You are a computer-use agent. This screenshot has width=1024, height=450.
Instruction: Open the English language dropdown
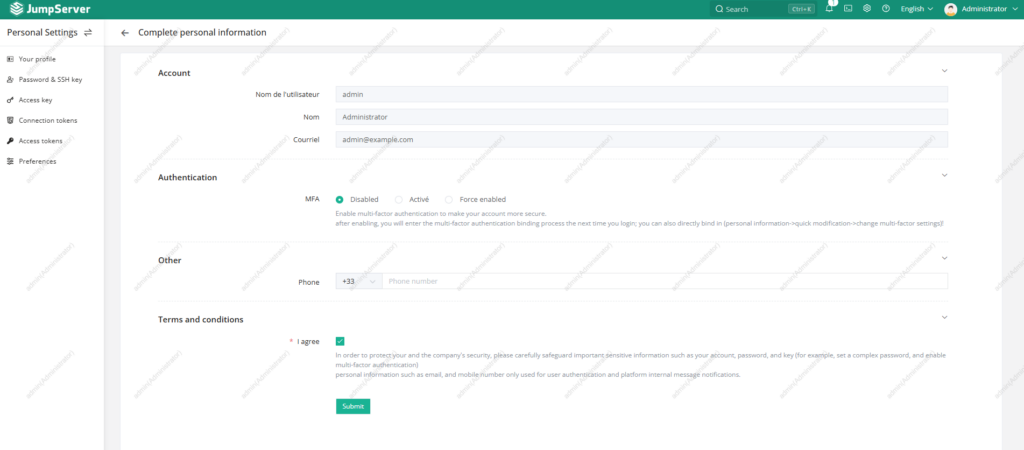(916, 9)
